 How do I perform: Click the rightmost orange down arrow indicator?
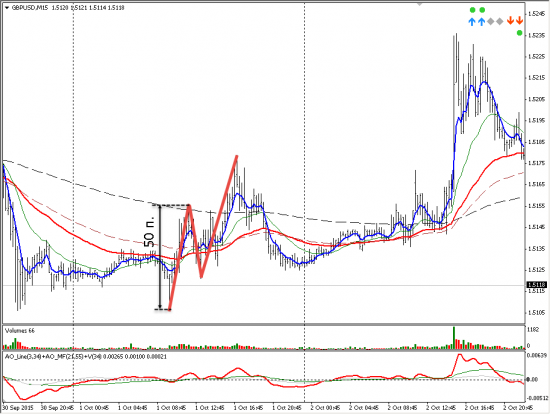519,21
